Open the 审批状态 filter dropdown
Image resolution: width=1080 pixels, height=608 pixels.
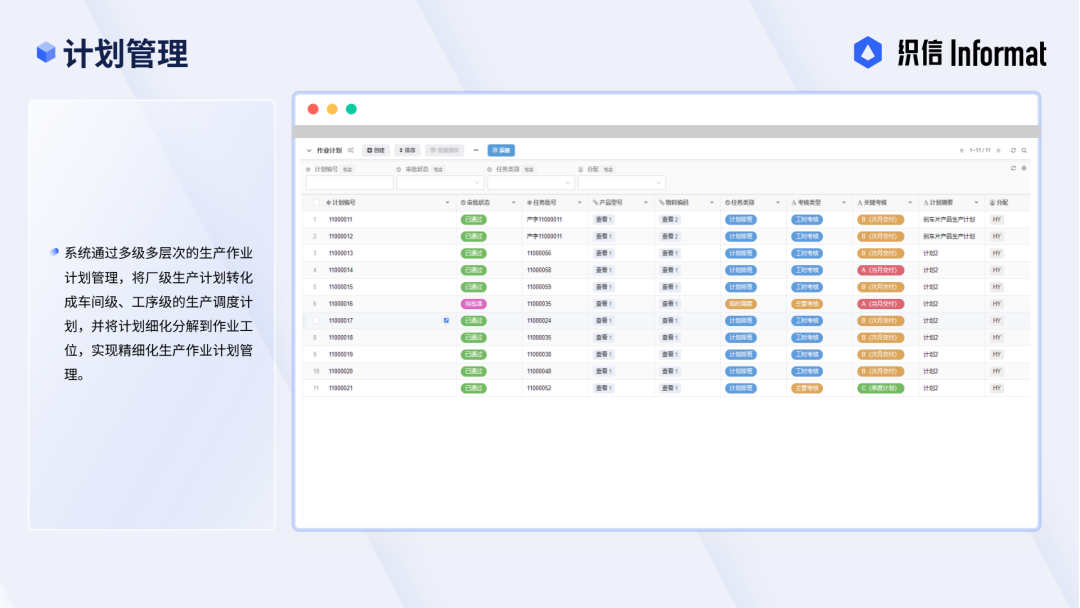pyautogui.click(x=439, y=182)
